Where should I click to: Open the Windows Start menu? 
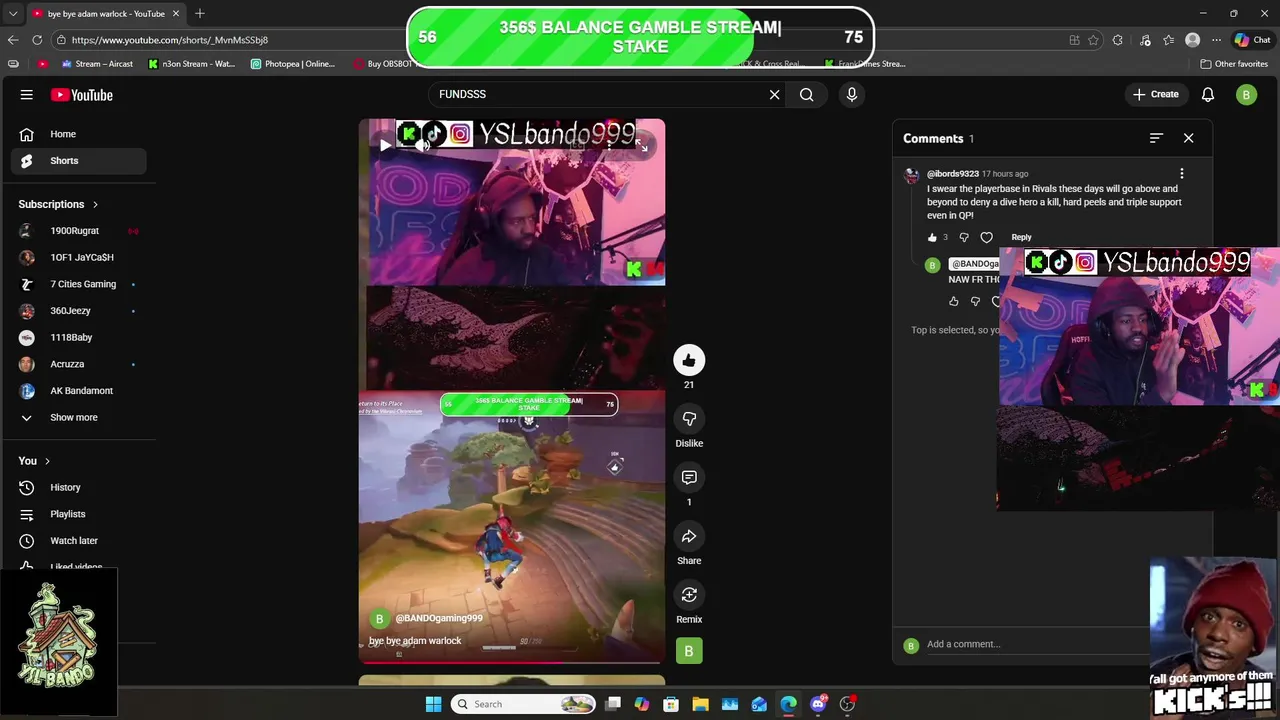pos(433,704)
